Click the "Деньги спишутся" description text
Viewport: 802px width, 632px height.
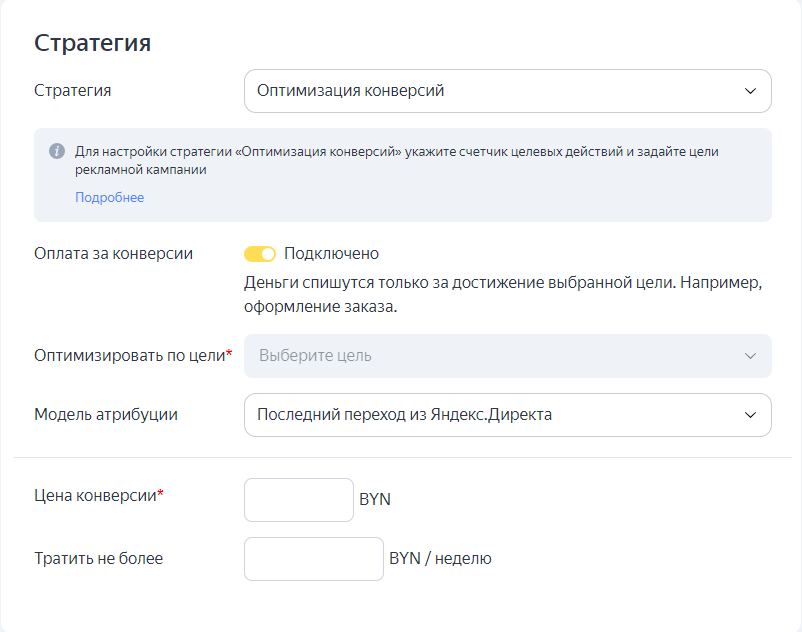(503, 283)
